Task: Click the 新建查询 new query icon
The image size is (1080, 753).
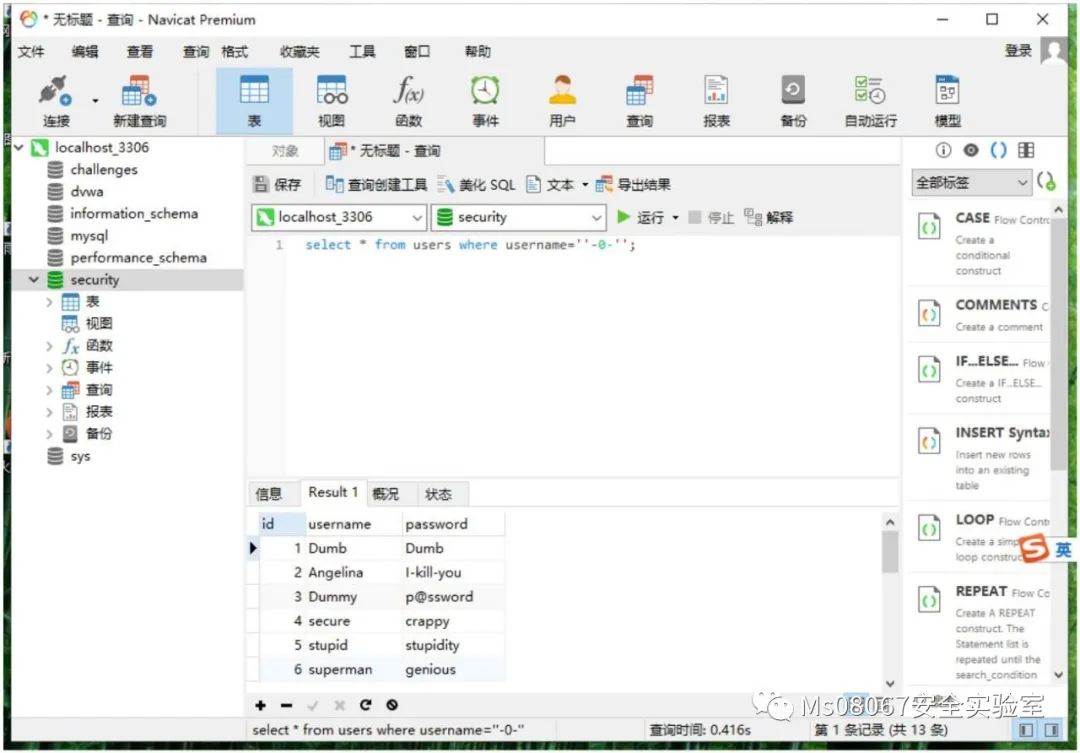Action: click(x=139, y=101)
